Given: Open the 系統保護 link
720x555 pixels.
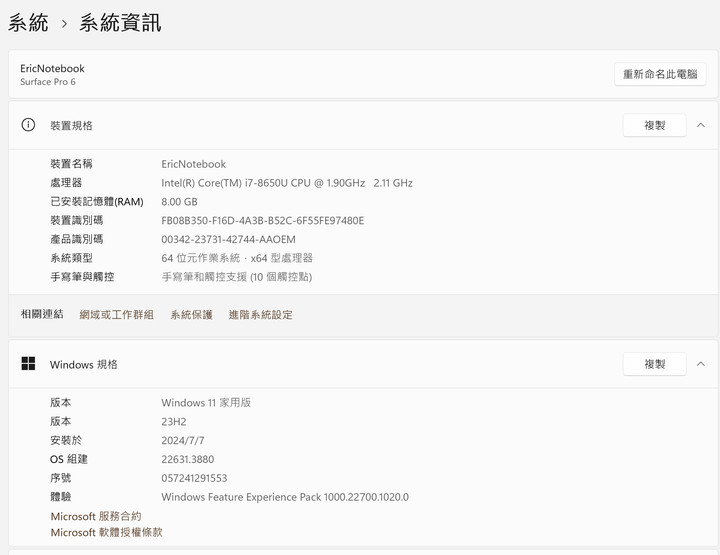Looking at the screenshot, I should click(x=191, y=314).
